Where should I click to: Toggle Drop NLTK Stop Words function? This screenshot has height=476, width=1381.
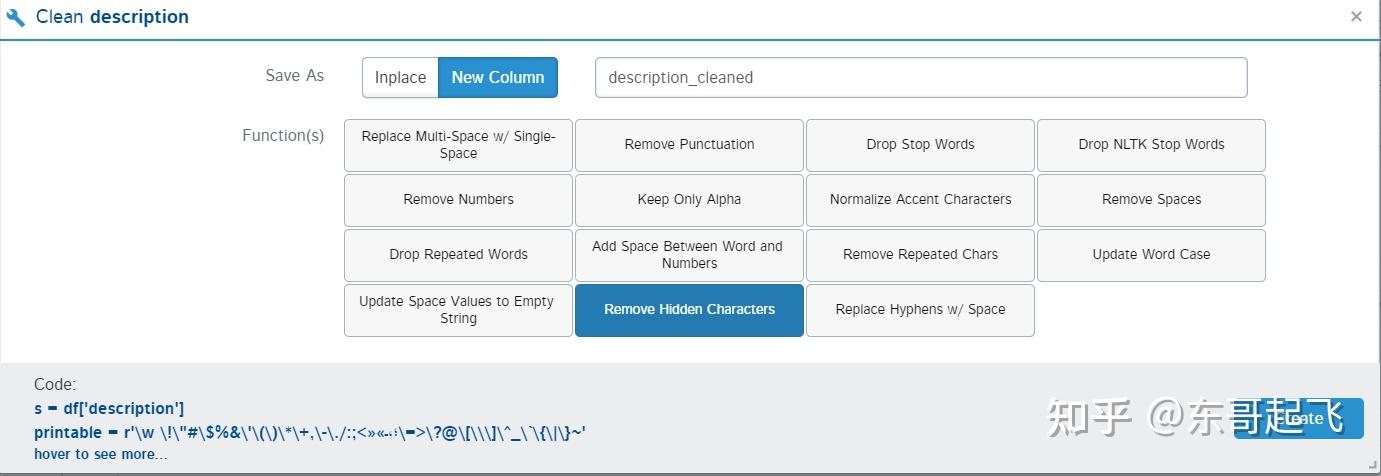click(x=1151, y=145)
